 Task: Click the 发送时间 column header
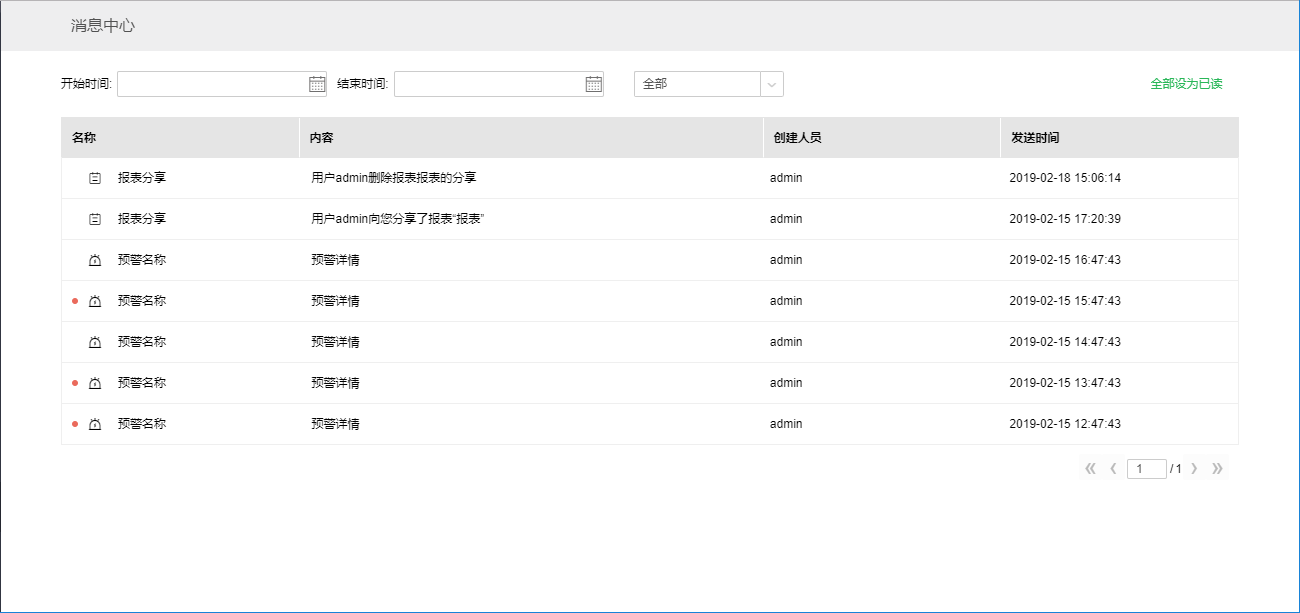pyautogui.click(x=1035, y=138)
